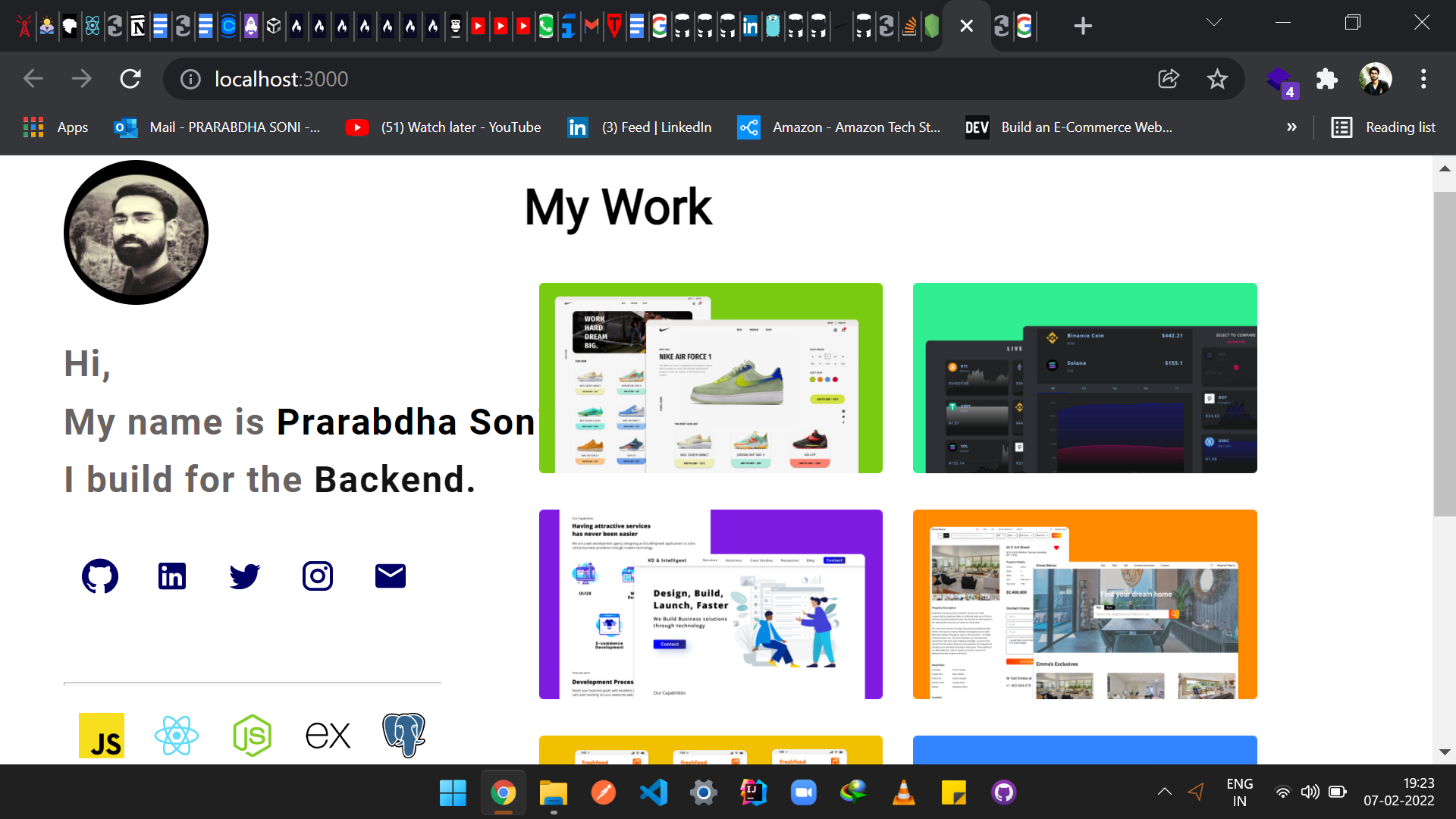Open the Chrome profile avatar
The image size is (1456, 819).
[1376, 79]
